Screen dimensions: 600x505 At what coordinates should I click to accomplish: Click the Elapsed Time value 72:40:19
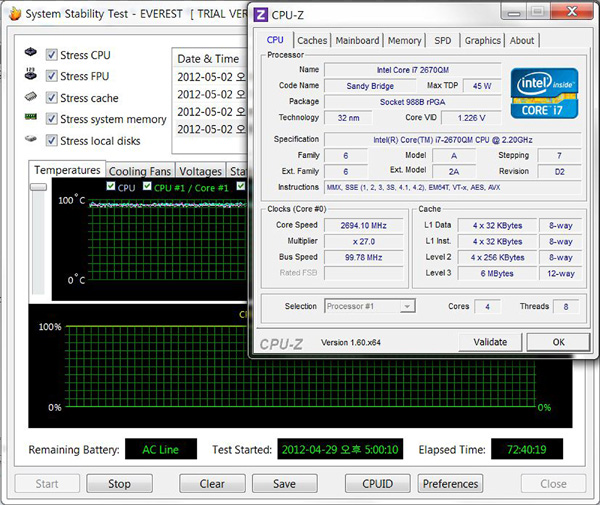pyautogui.click(x=527, y=449)
